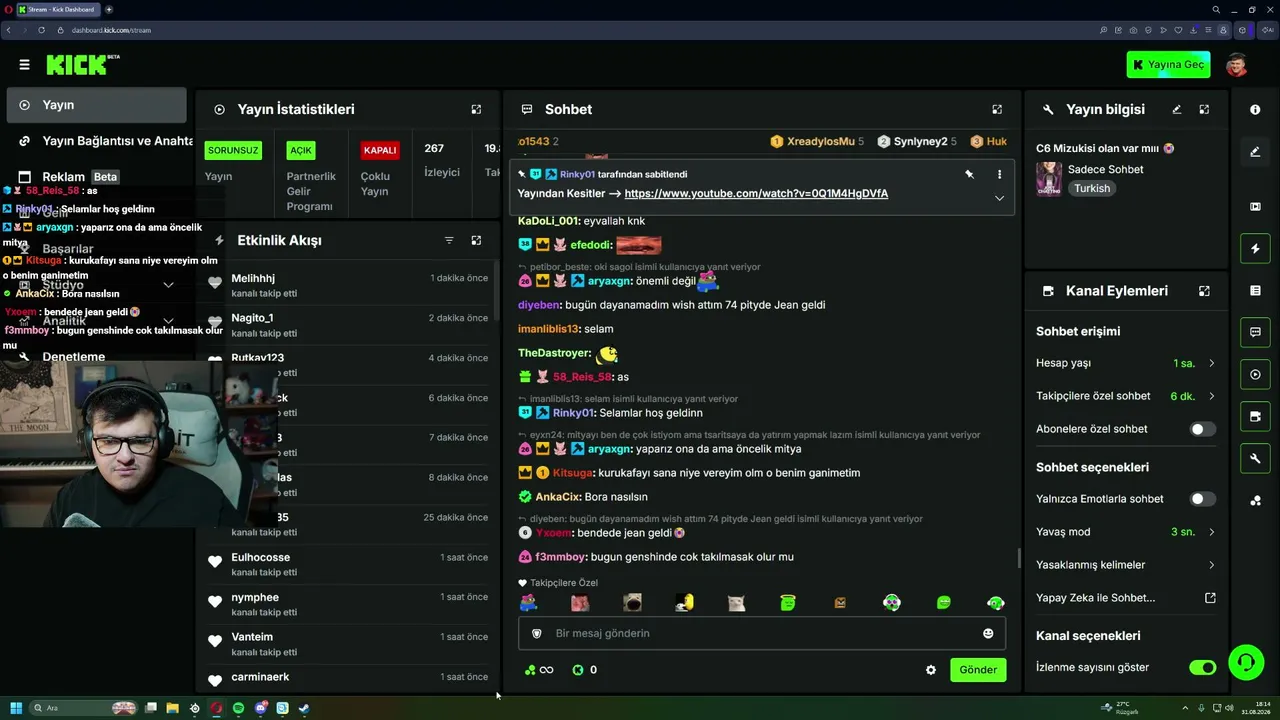Viewport: 1280px width, 720px height.
Task: Click the play-circle icon in right rail
Action: point(1255,375)
